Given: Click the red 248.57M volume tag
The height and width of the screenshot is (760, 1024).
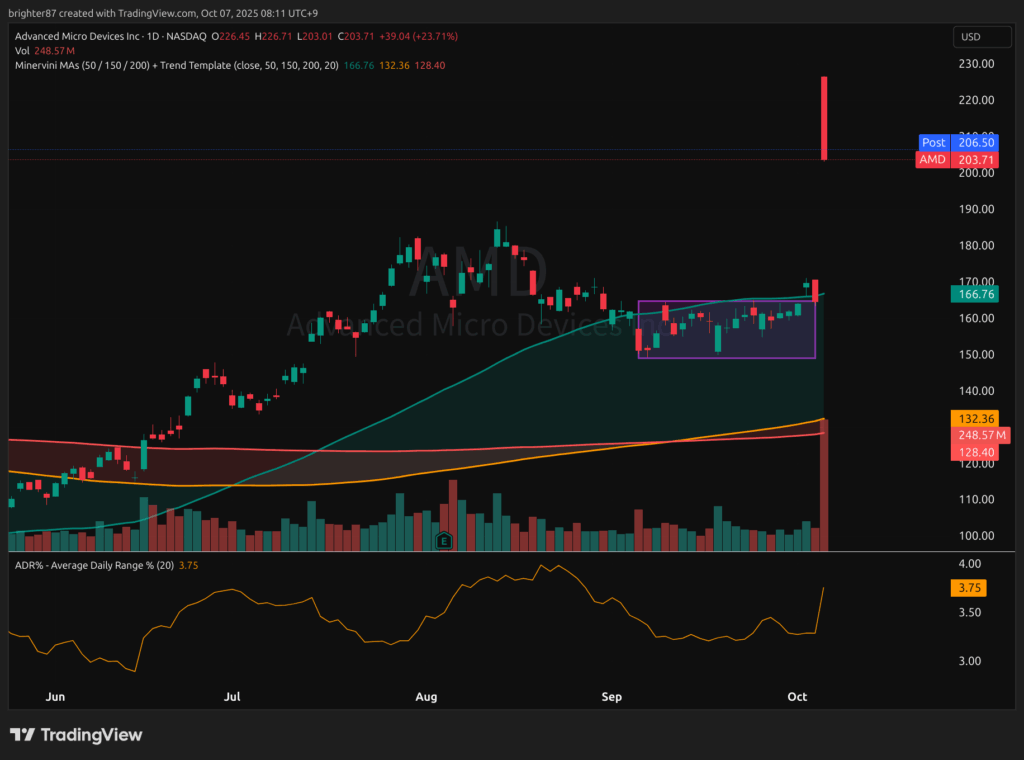Looking at the screenshot, I should pos(980,435).
